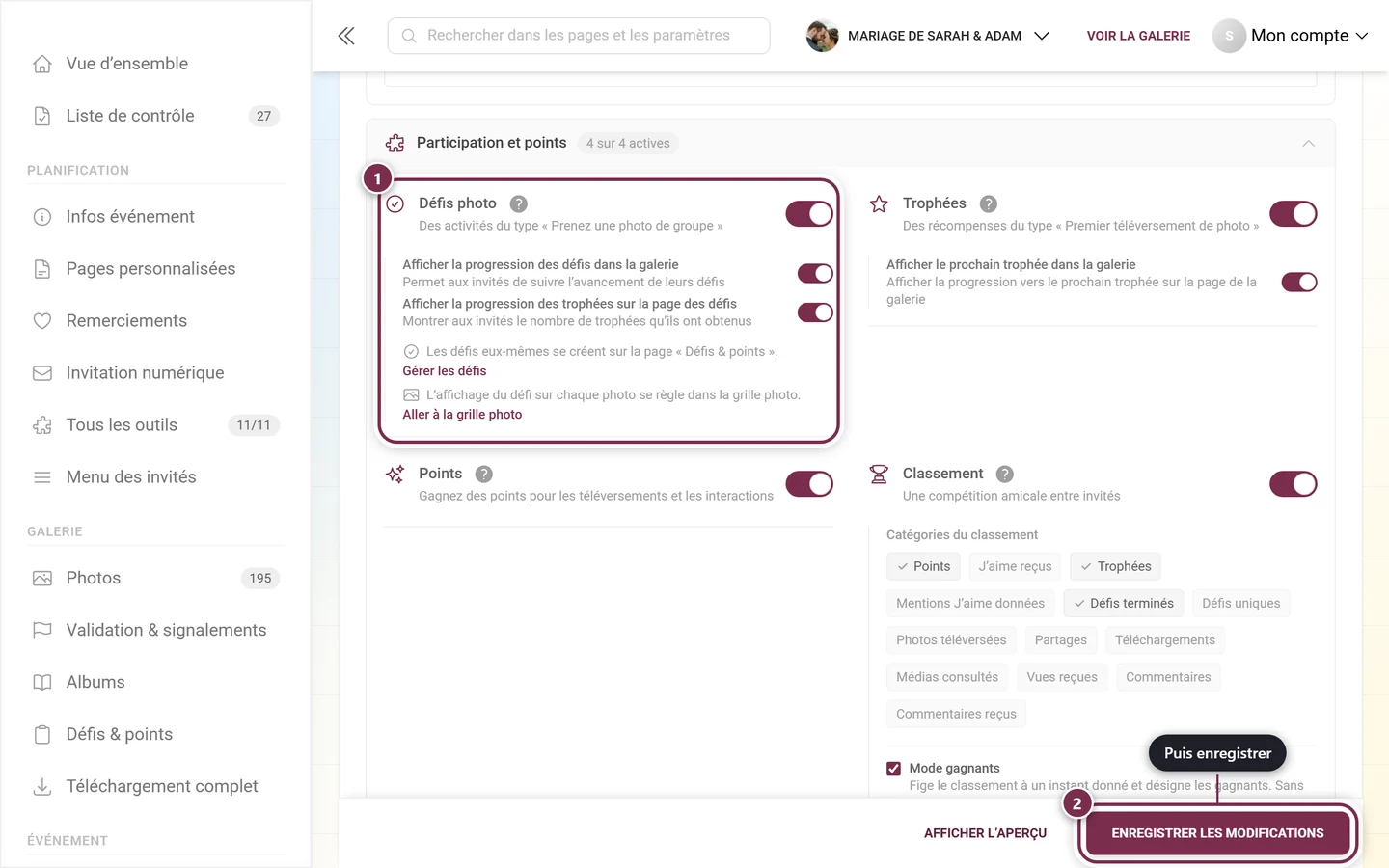Click Aller à la grille photo link
The image size is (1389, 868).
coord(462,414)
